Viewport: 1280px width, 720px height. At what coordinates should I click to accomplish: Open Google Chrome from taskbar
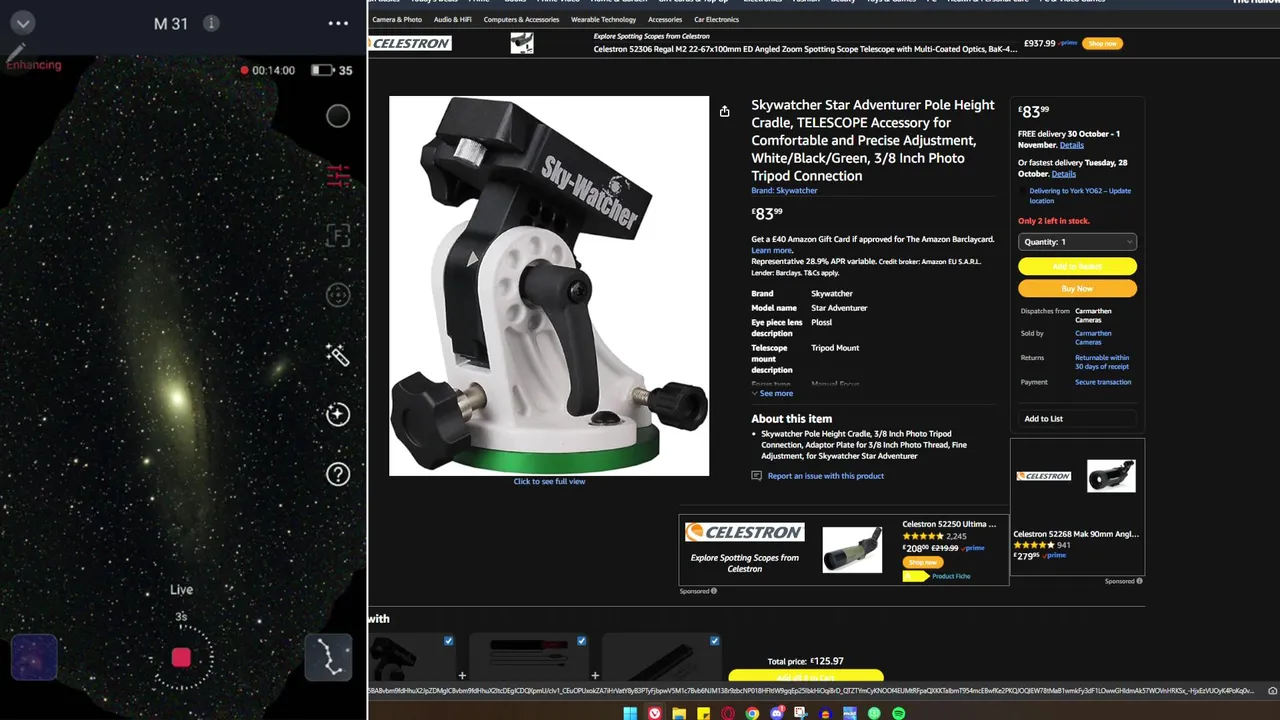point(752,713)
